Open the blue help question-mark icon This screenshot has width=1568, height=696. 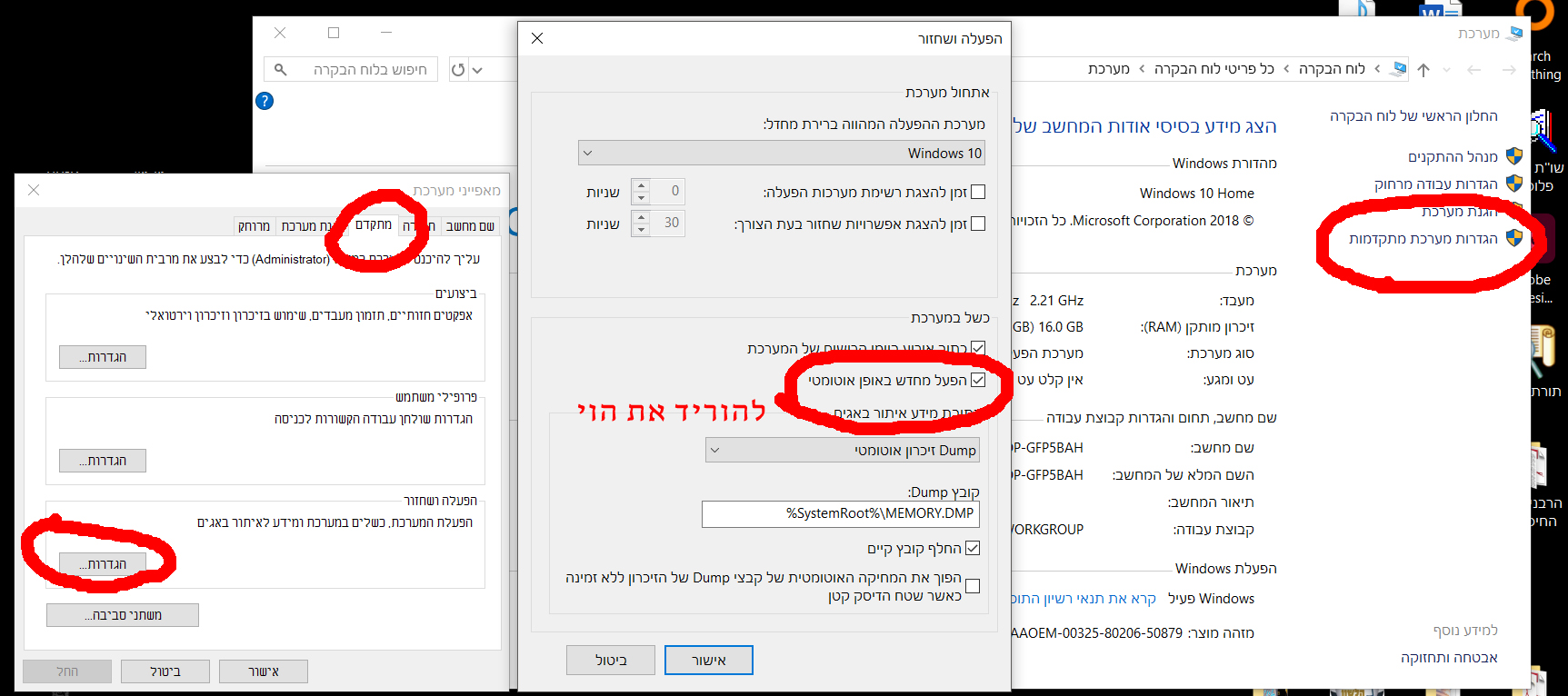265,101
